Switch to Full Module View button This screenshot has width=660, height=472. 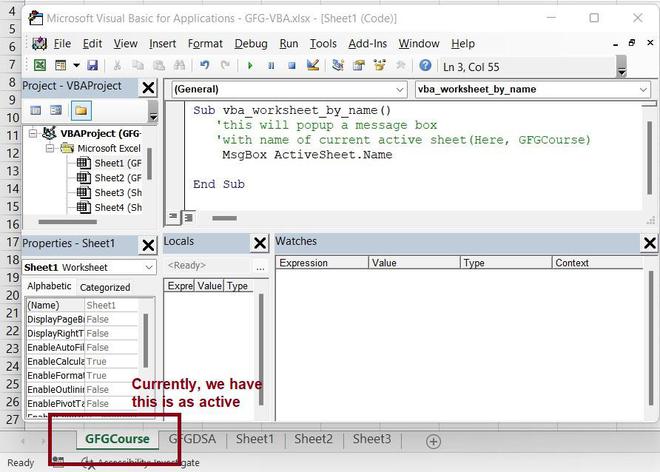point(189,217)
